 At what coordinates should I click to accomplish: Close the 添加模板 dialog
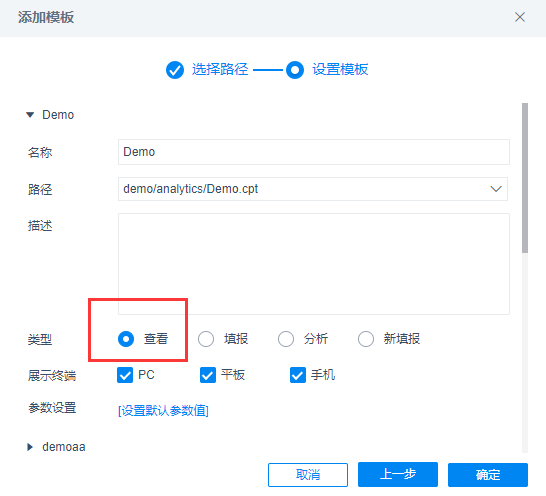tap(520, 17)
